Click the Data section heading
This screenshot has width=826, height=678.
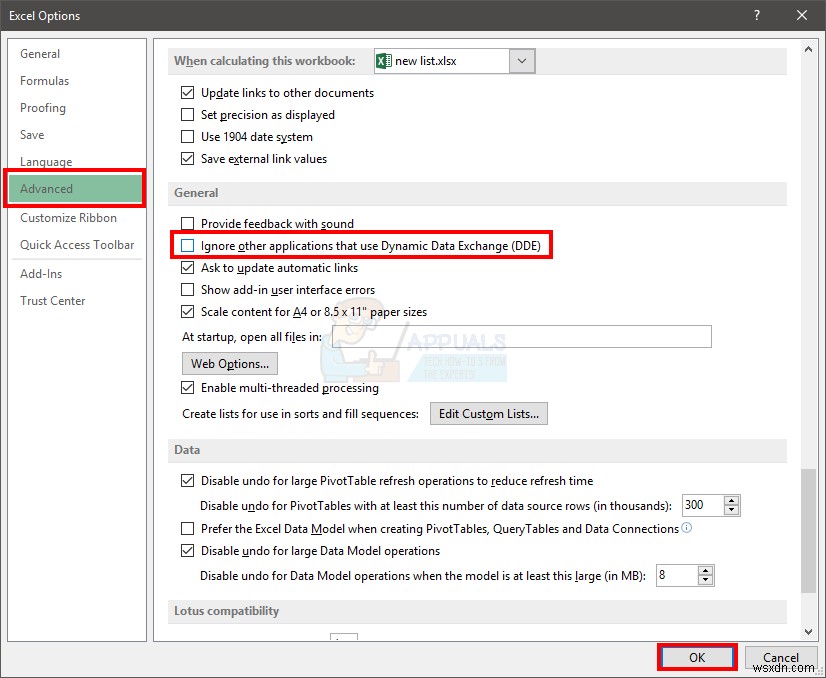(187, 449)
